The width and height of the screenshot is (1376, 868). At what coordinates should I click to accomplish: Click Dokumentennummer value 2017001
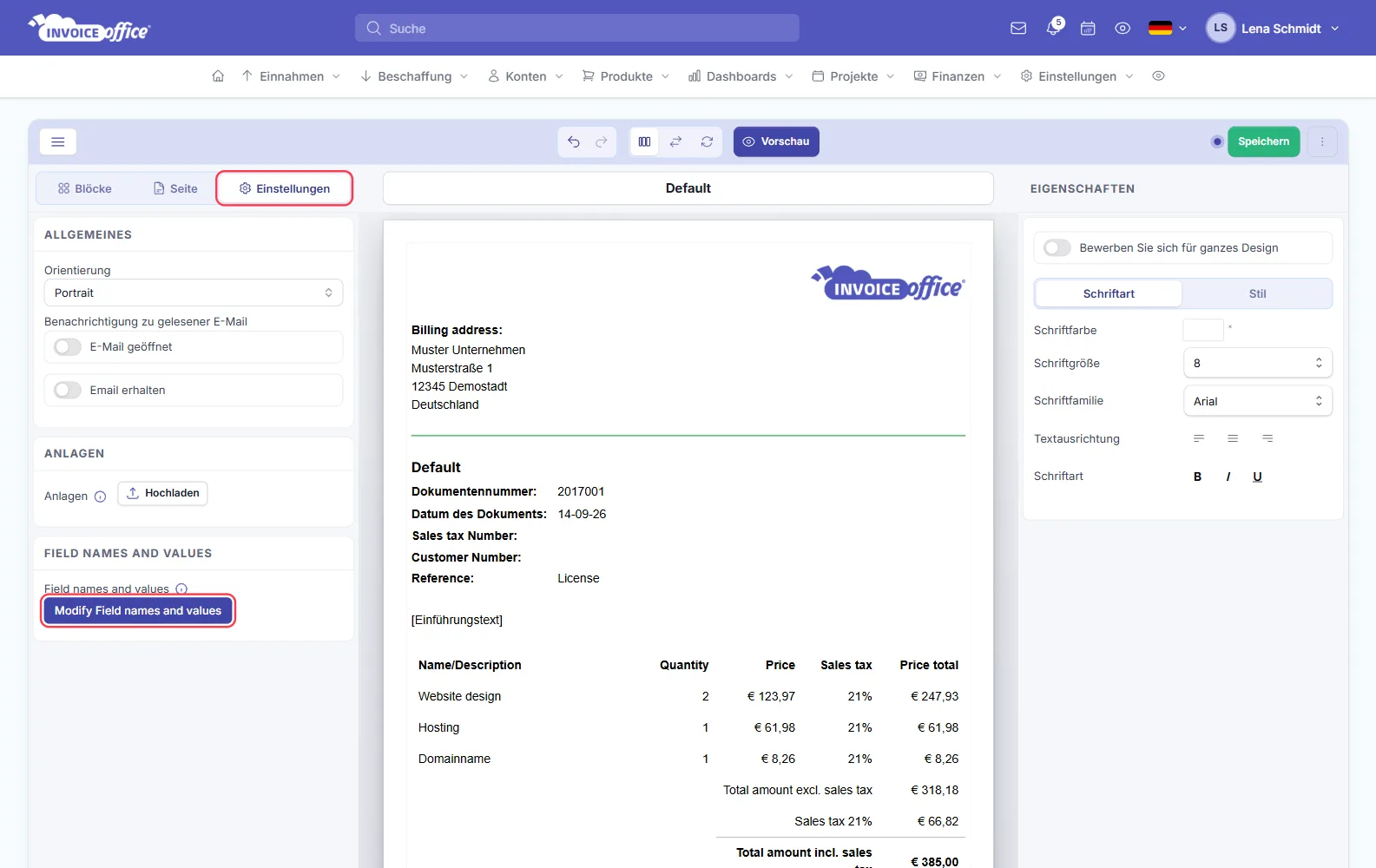581,491
